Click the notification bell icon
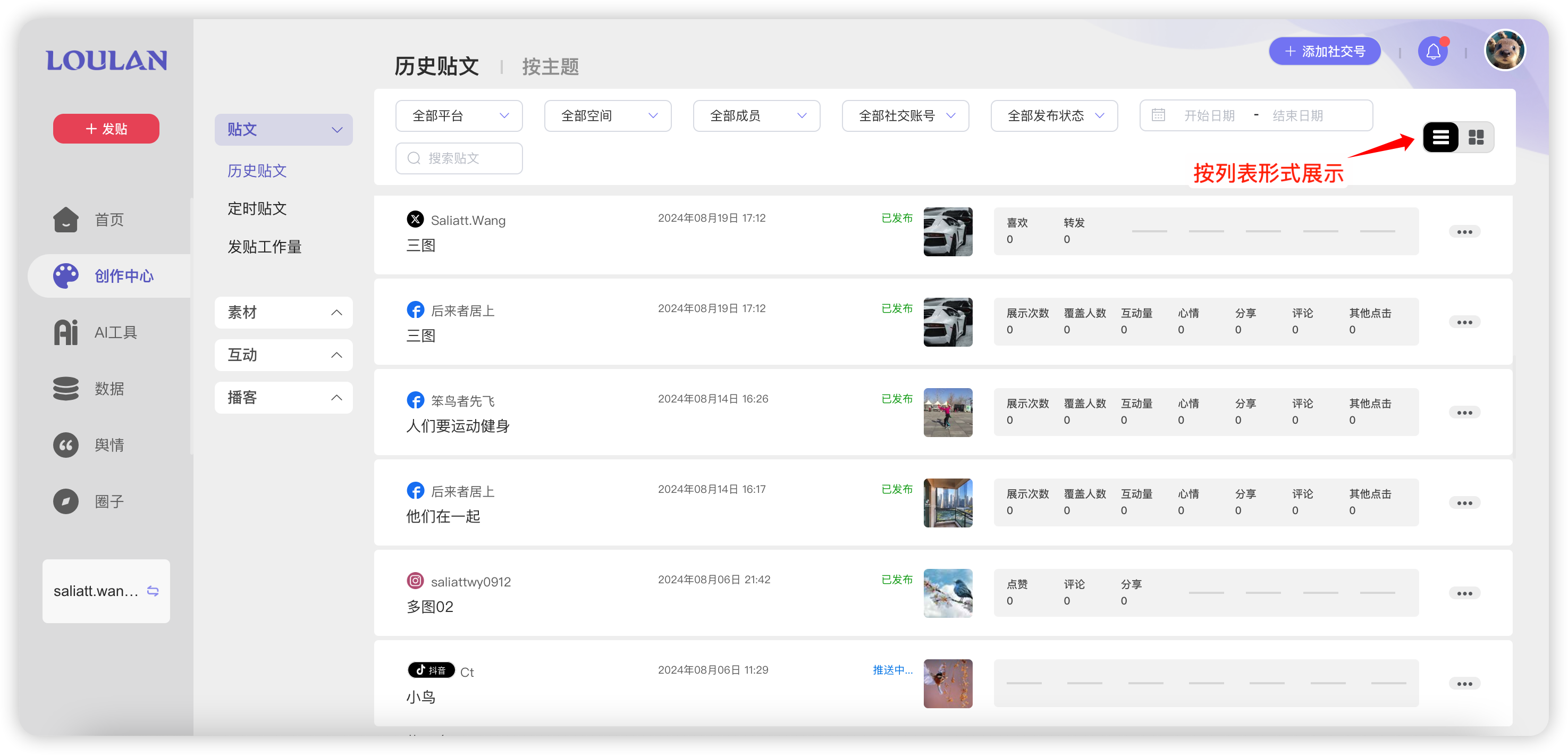Viewport: 1568px width, 755px height. 1432,51
